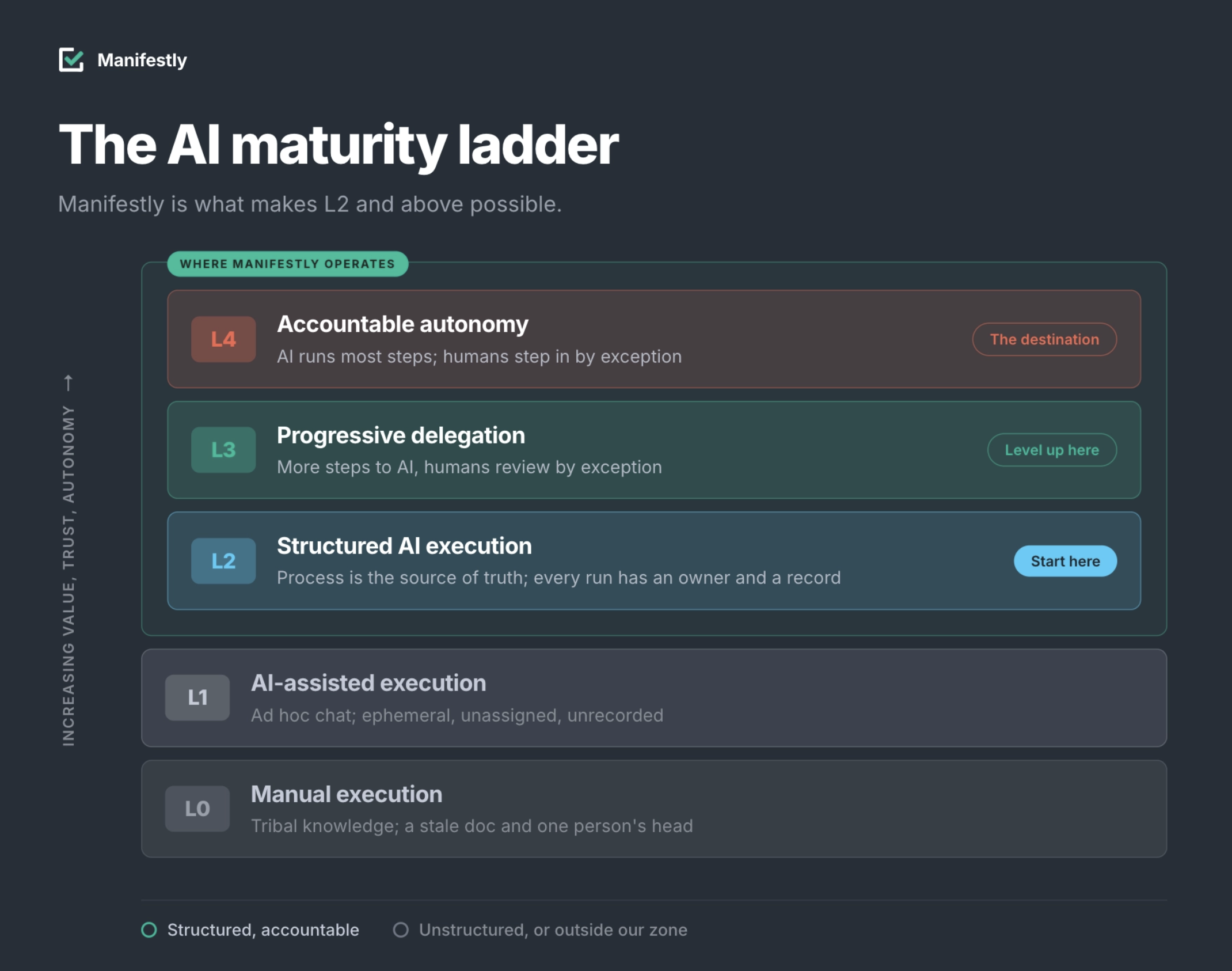Click the L3 level badge
Viewport: 1232px width, 971px height.
(x=223, y=450)
